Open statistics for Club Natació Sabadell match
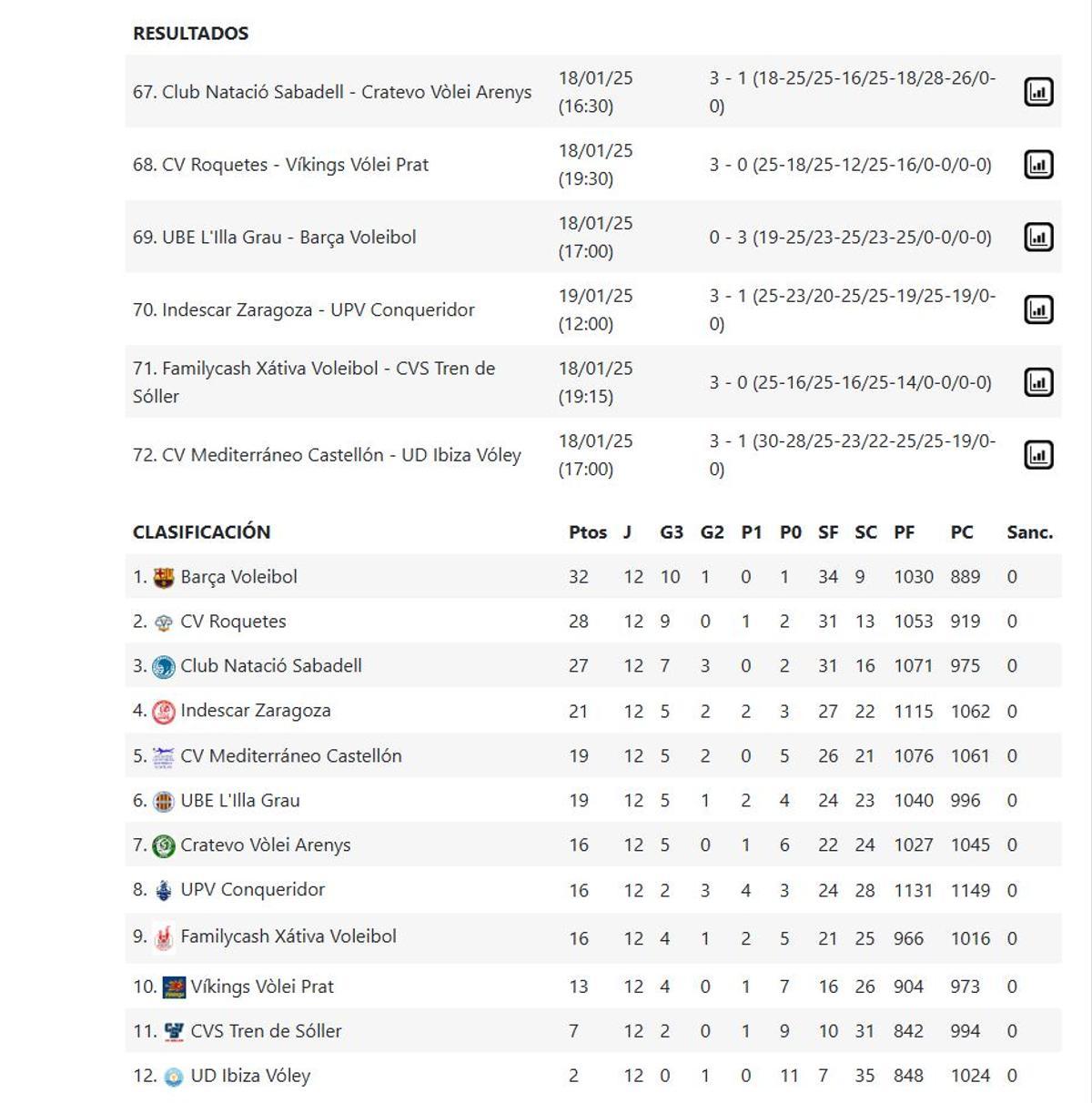This screenshot has width=1092, height=1103. tap(1038, 92)
